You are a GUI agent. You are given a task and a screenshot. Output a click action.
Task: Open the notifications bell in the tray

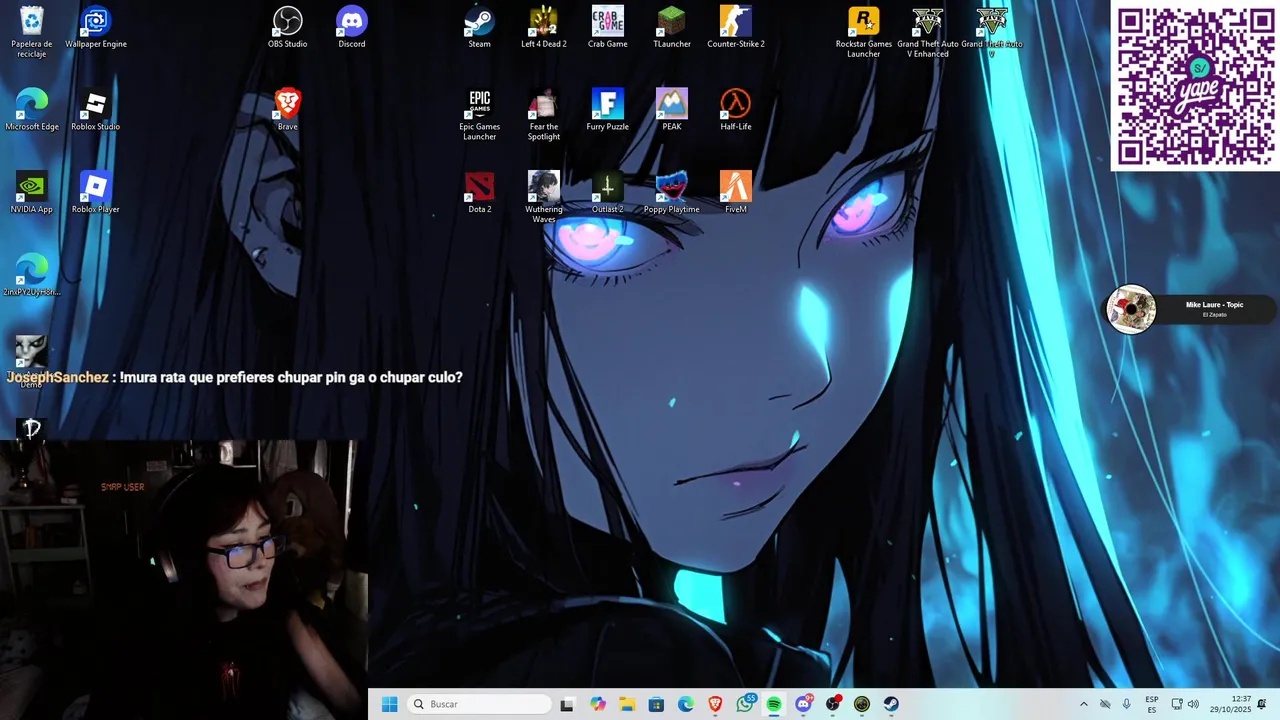1262,704
